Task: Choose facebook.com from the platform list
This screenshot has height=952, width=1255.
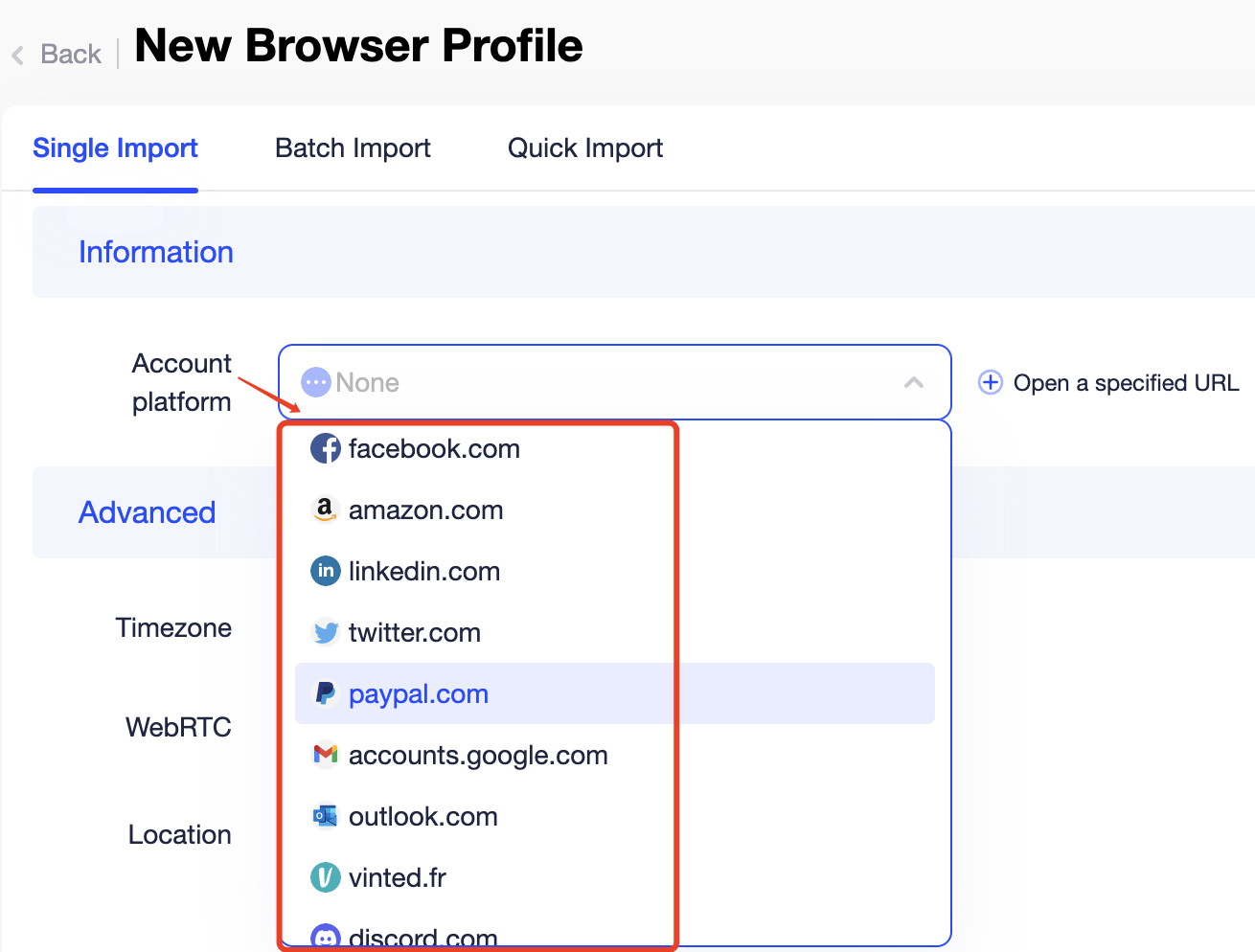Action: [x=434, y=448]
